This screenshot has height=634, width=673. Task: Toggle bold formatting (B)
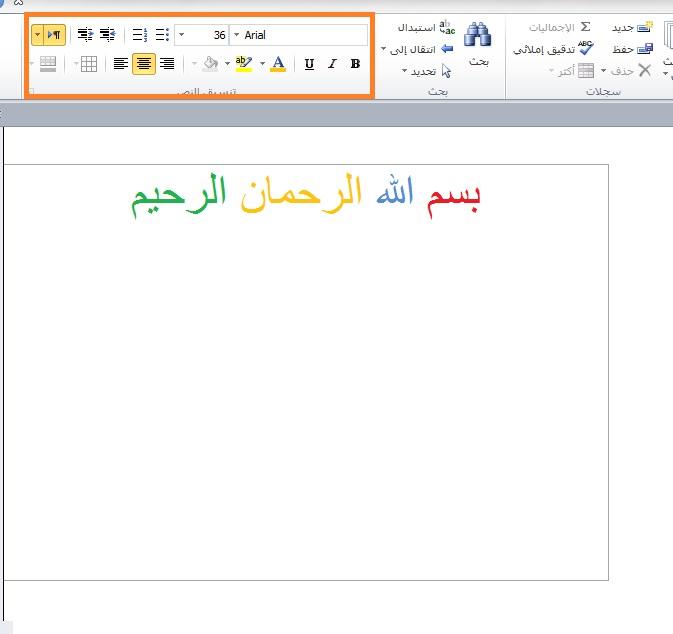point(355,64)
